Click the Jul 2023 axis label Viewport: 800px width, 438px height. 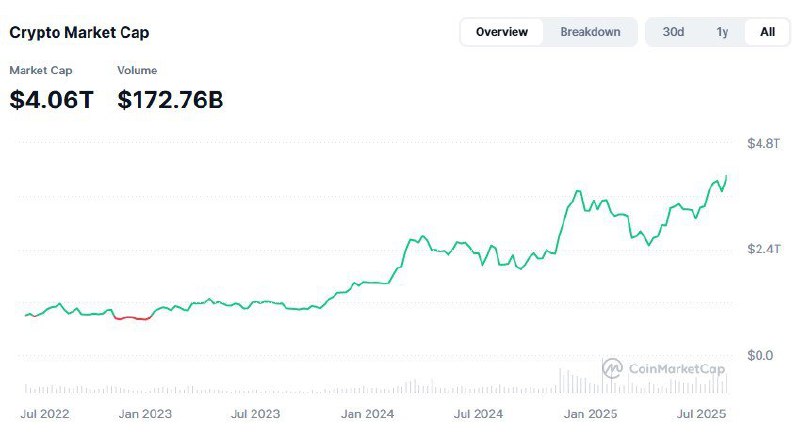[x=256, y=413]
